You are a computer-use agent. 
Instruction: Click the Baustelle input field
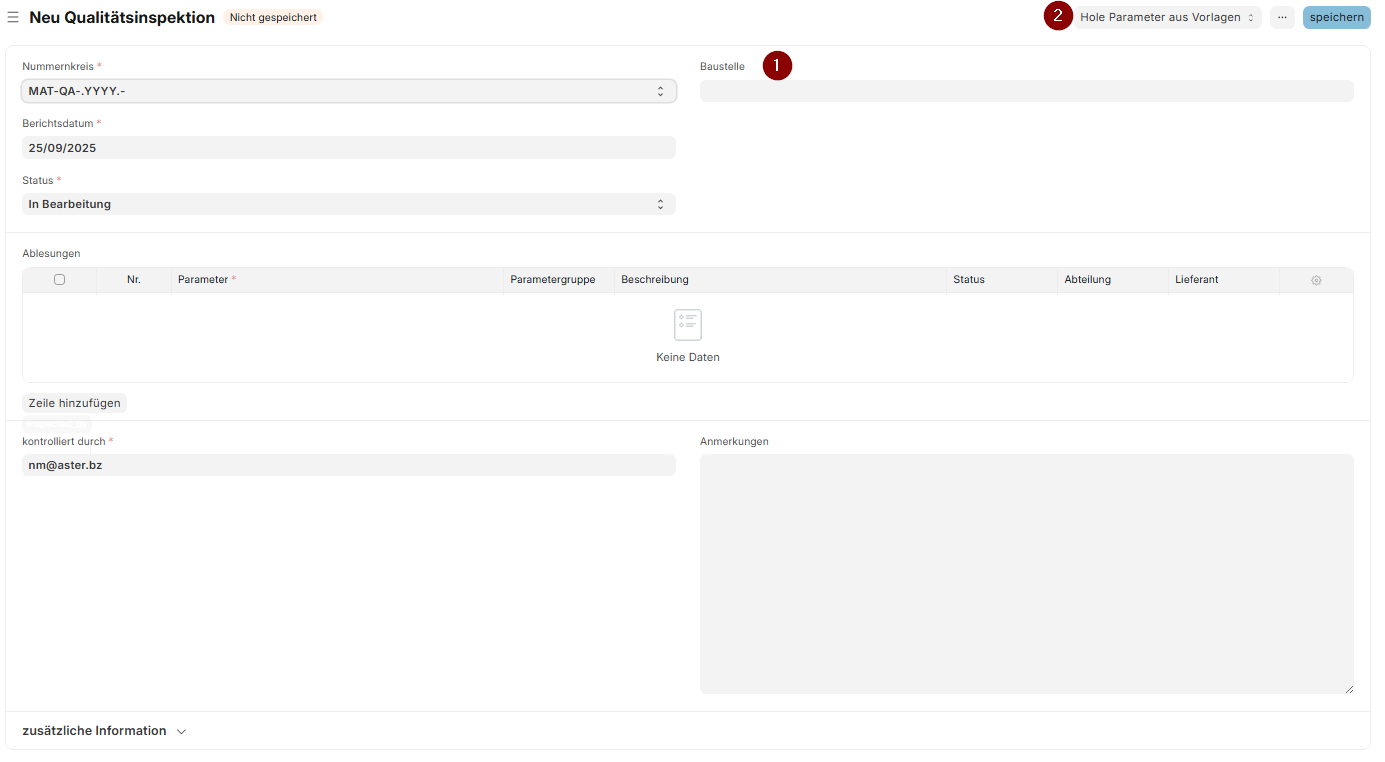1026,91
